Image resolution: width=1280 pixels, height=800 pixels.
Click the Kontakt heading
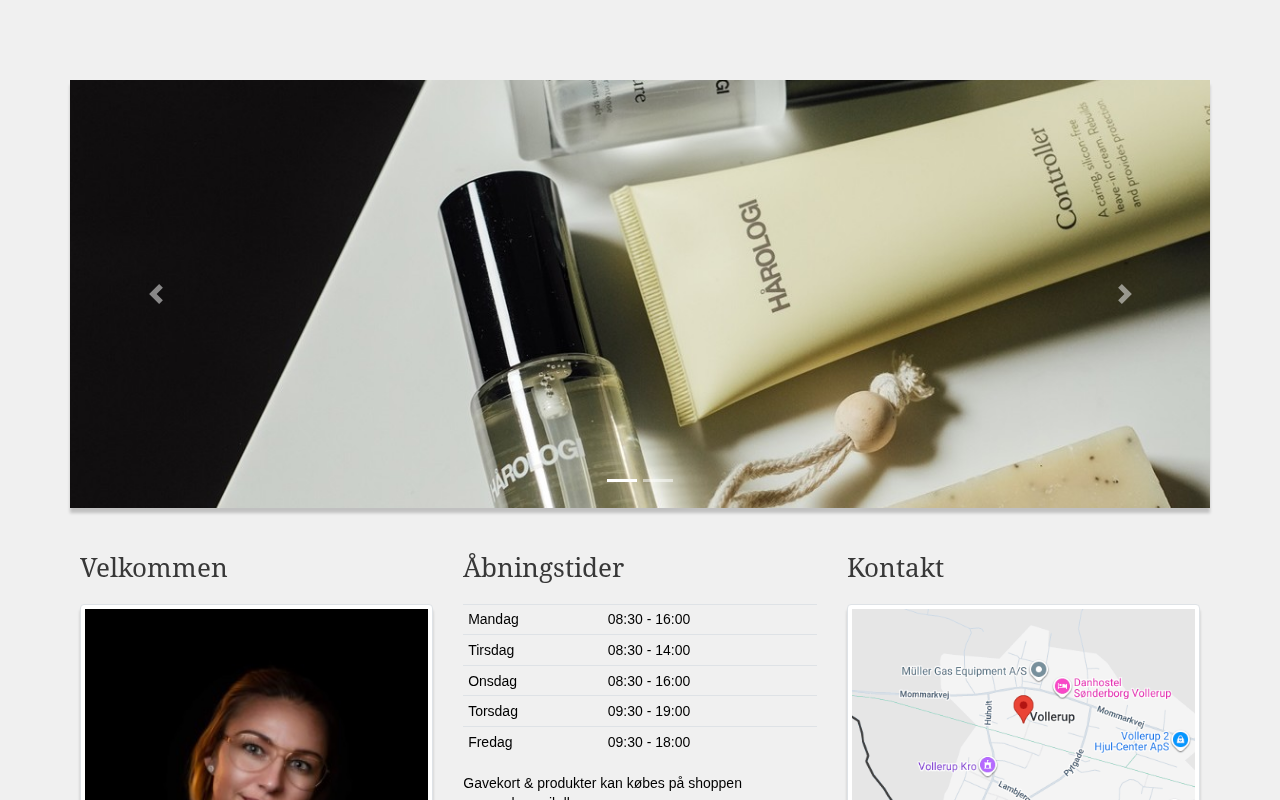895,568
